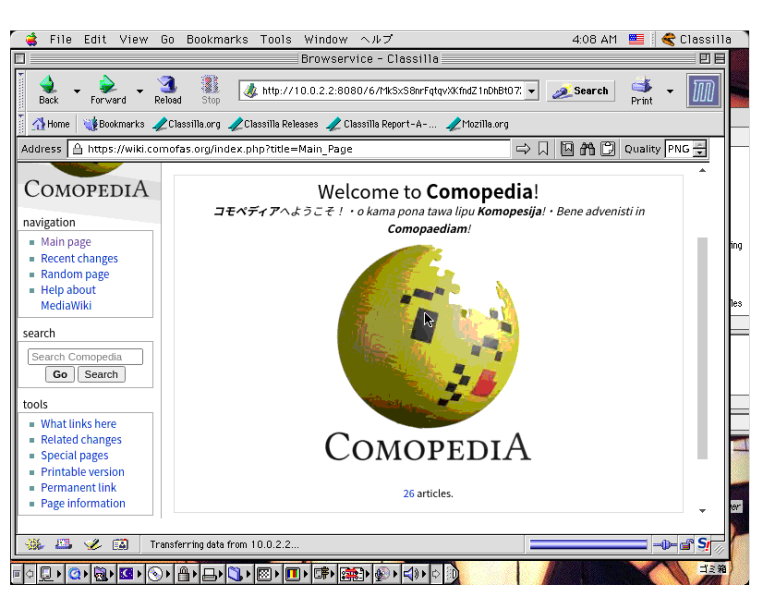Click the Print printer icon
Screen dimensions: 763x597
tap(641, 85)
